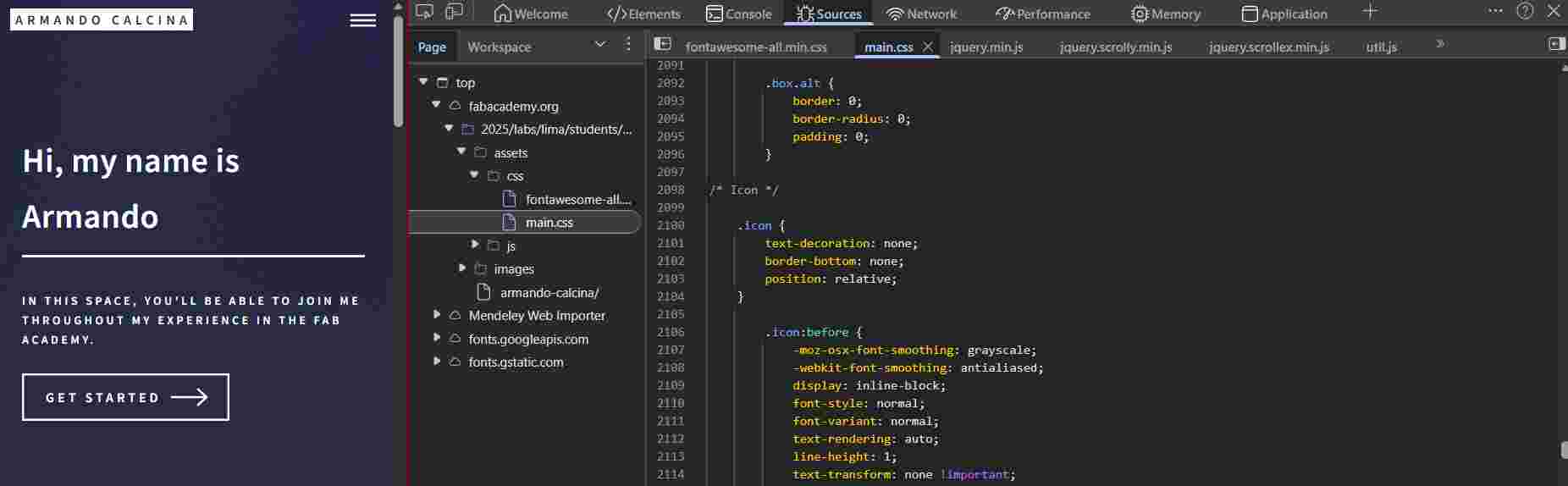Expand the fonts.googleapis.com node
1568x486 pixels.
tap(437, 338)
